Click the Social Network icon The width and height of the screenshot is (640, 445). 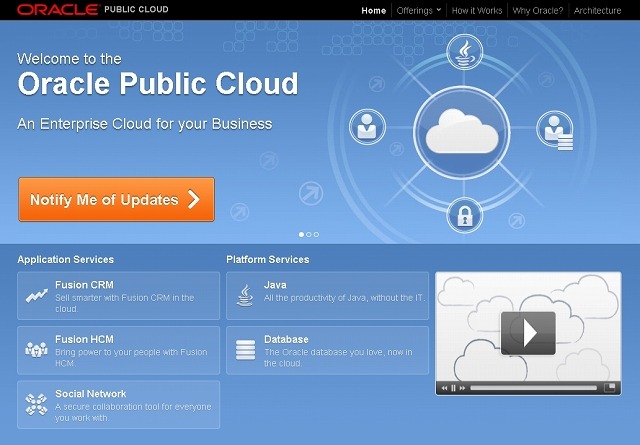tap(37, 404)
